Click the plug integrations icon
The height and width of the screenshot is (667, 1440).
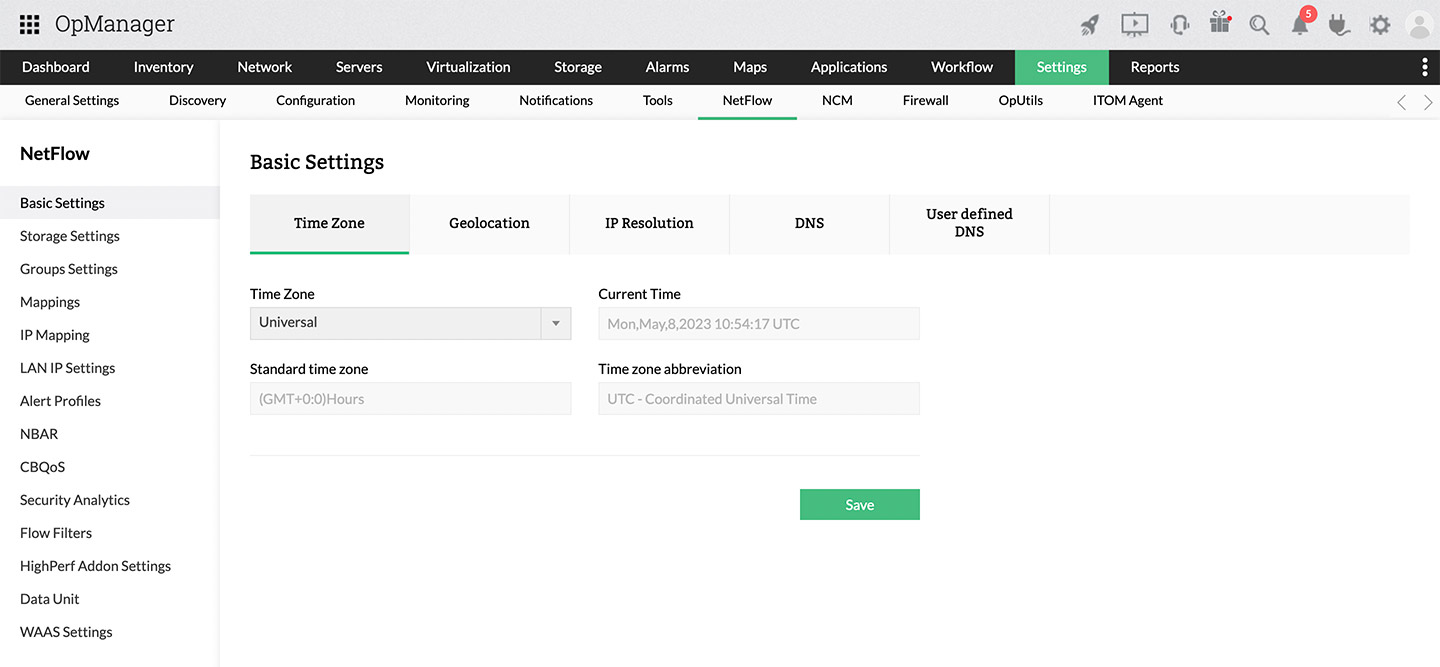pyautogui.click(x=1339, y=25)
